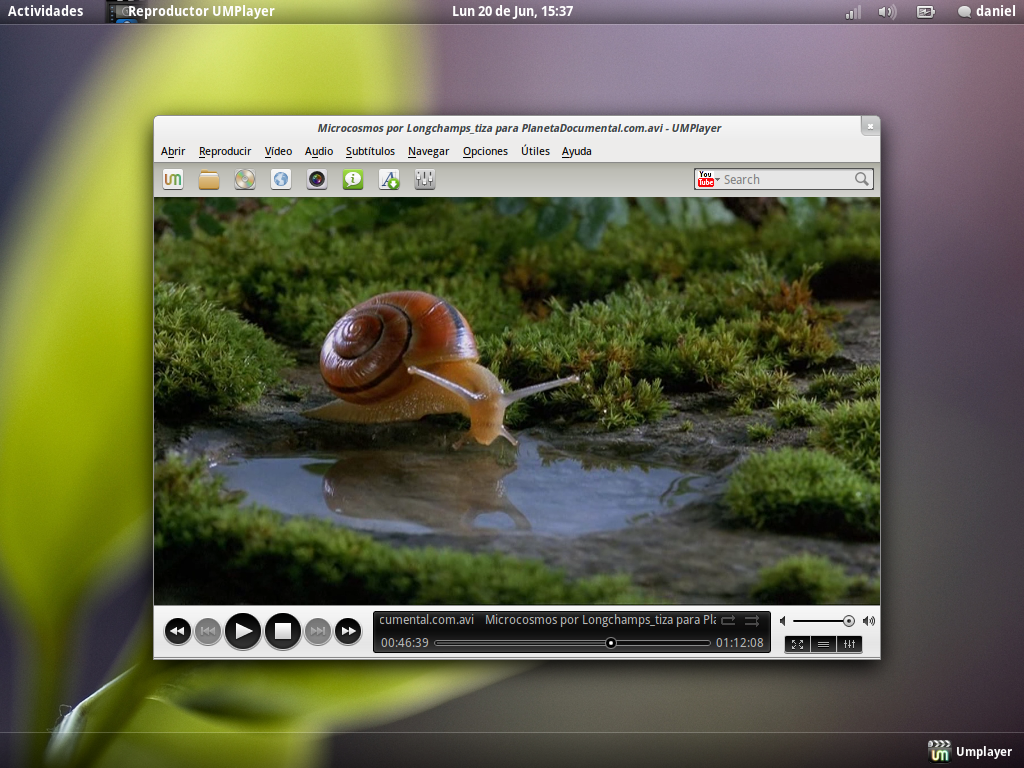Open the Subtítulos menu
Image resolution: width=1024 pixels, height=768 pixels.
pyautogui.click(x=370, y=152)
